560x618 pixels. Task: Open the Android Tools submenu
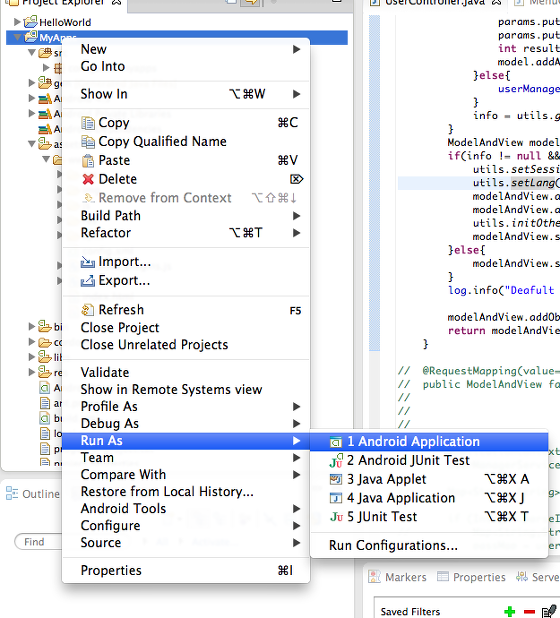tap(186, 509)
